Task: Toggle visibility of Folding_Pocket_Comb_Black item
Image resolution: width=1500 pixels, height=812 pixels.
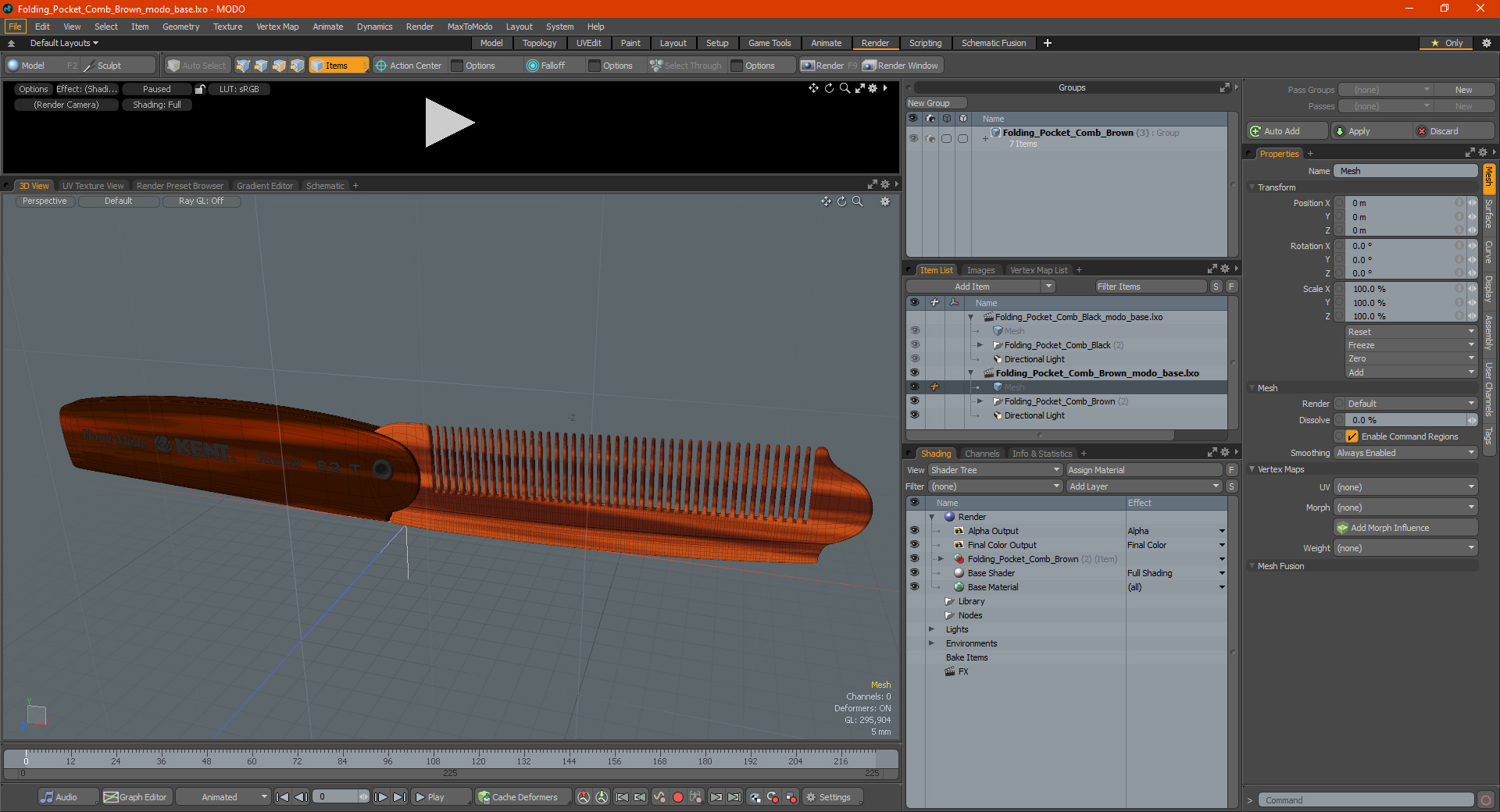Action: 914,344
